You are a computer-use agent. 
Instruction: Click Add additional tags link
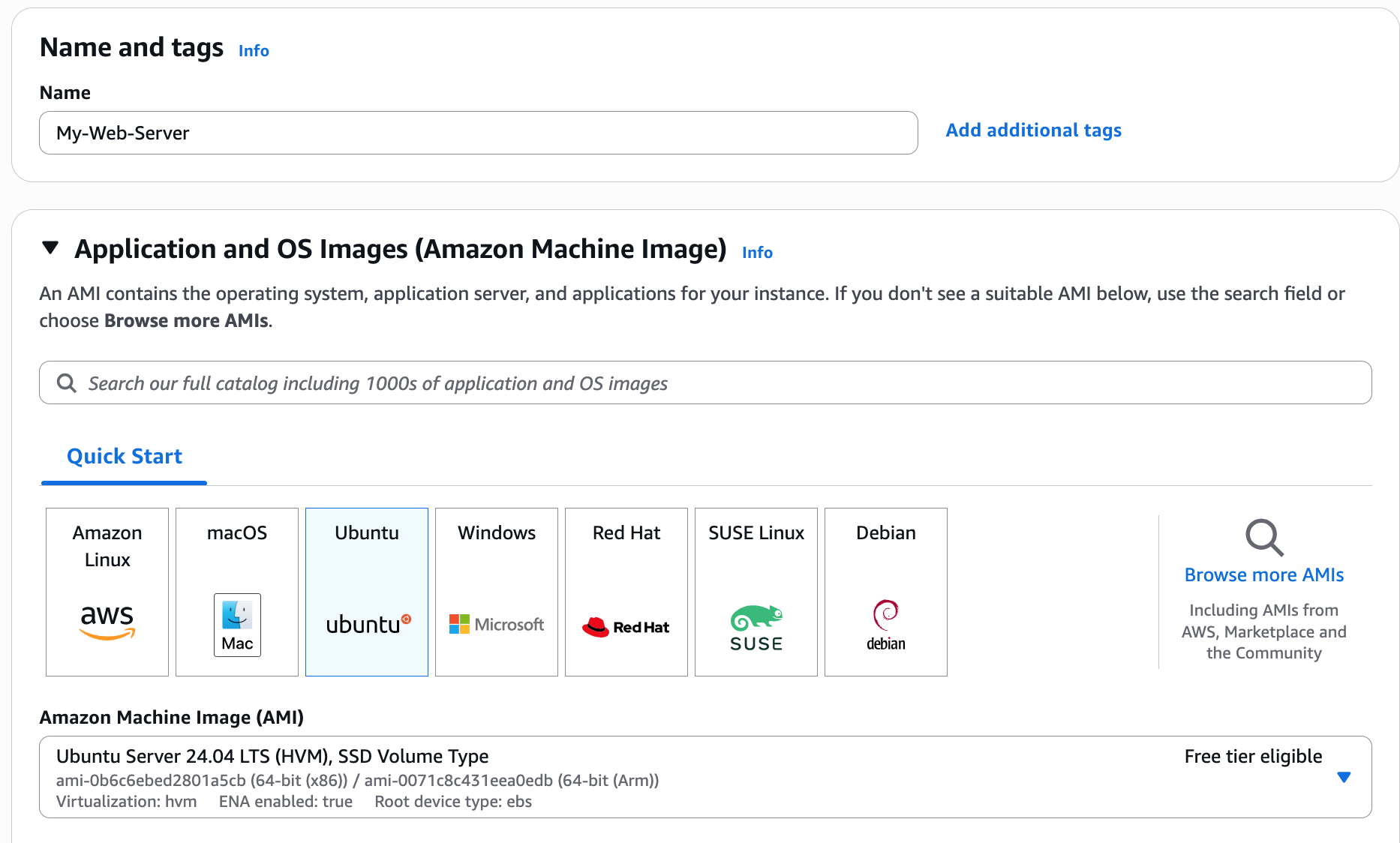click(1033, 130)
